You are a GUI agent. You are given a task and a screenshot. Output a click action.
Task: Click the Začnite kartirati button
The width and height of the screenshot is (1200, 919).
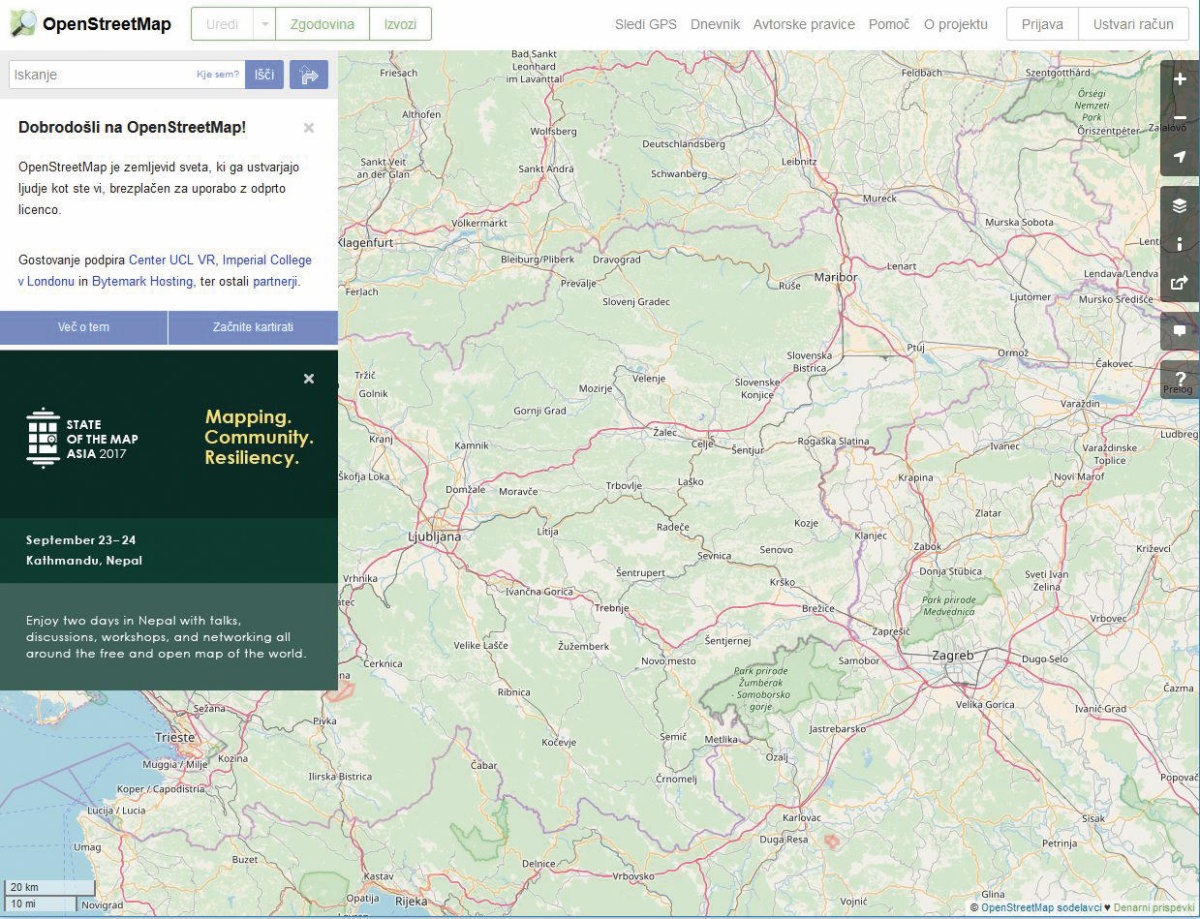coord(253,327)
